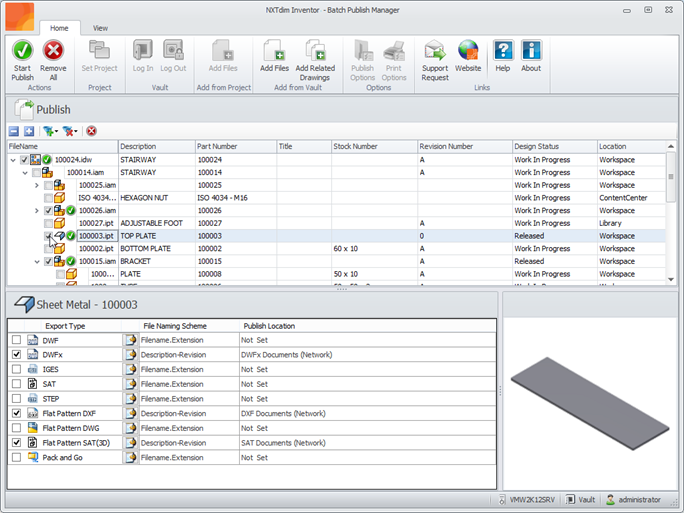Collapse the 100014.iam tree node
The image size is (684, 513).
pos(25,173)
